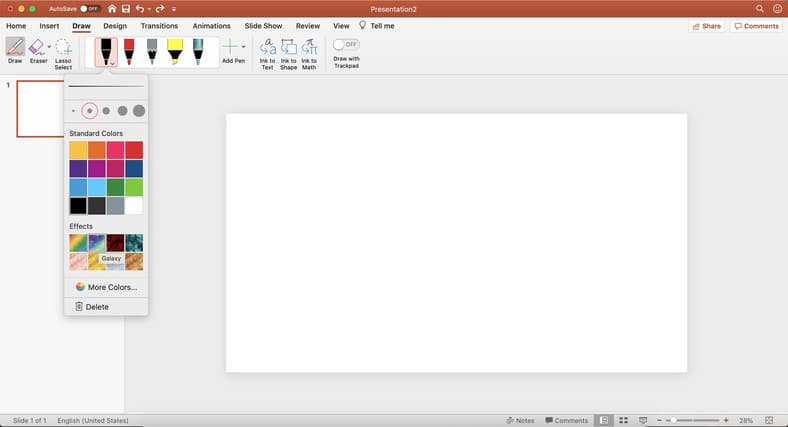Choose the yellow highlighter tool

[x=175, y=52]
